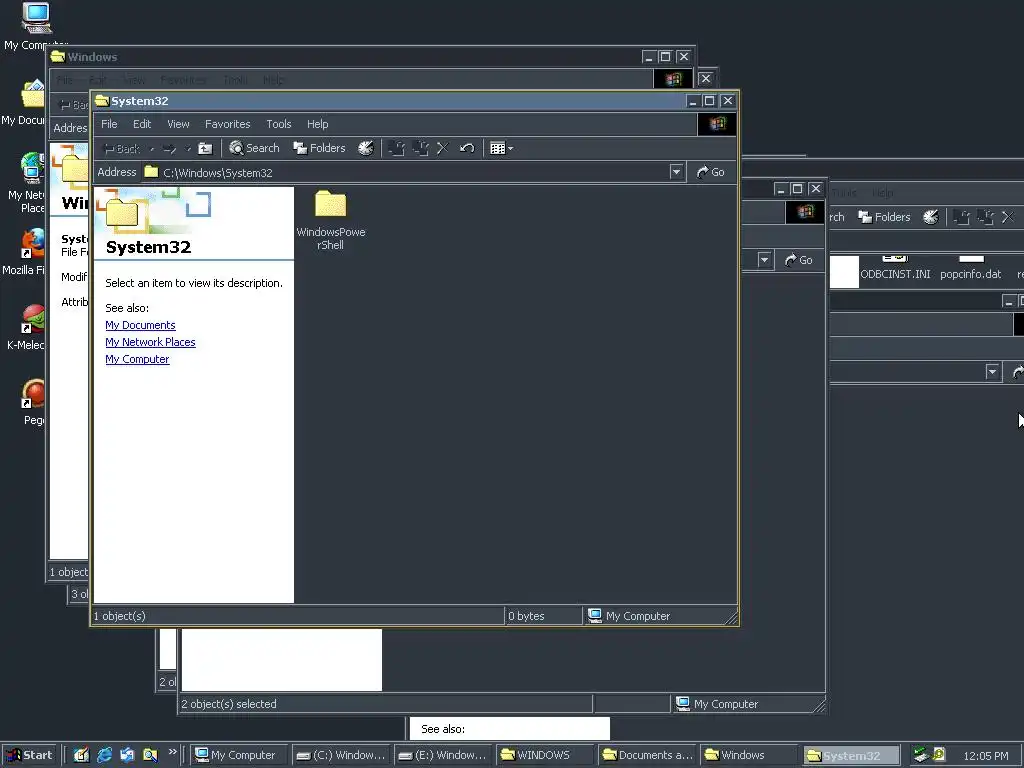Viewport: 1024px width, 768px height.
Task: Click Delete icon in System32 toolbar
Action: pyautogui.click(x=443, y=148)
